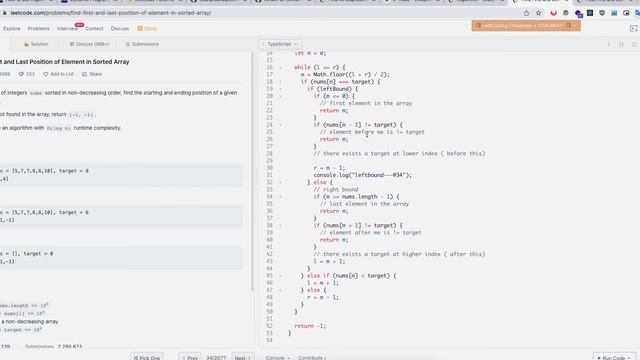This screenshot has height=360, width=640.
Task: Bookmark this page with the star icon
Action: 538,13
